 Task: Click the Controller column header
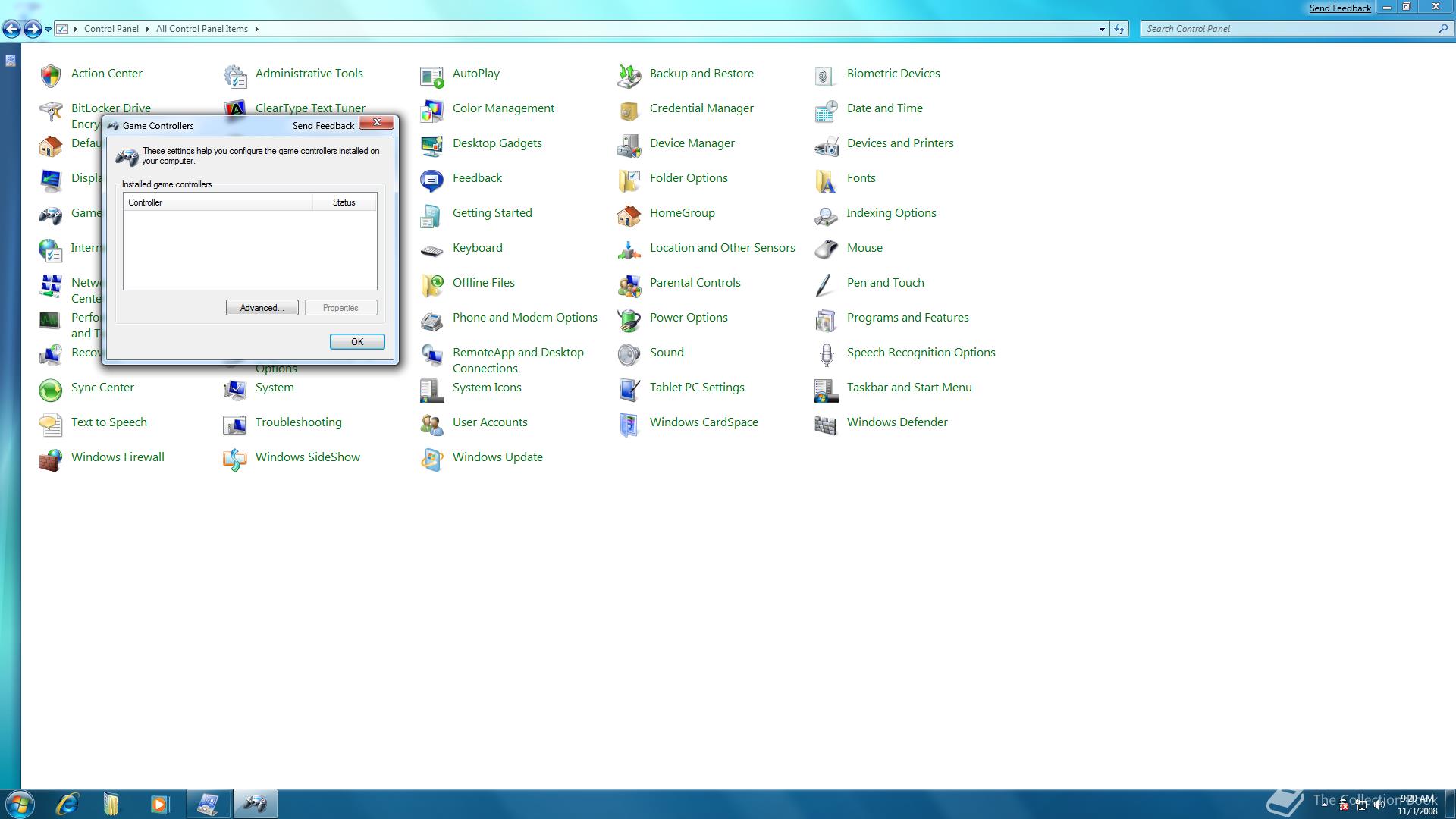(x=218, y=202)
